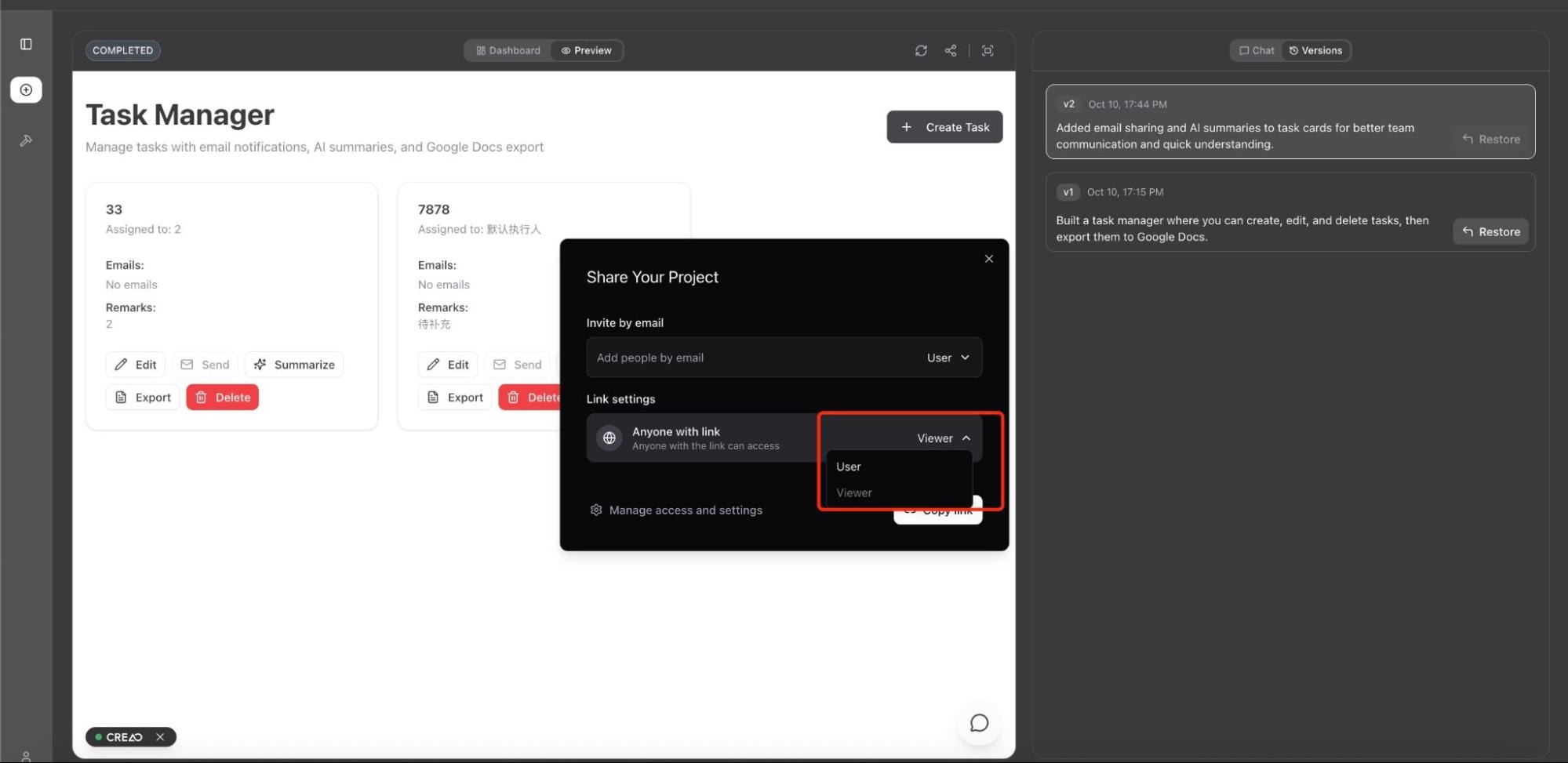Summarize task 33 with AI
The image size is (1568, 763).
click(x=294, y=365)
